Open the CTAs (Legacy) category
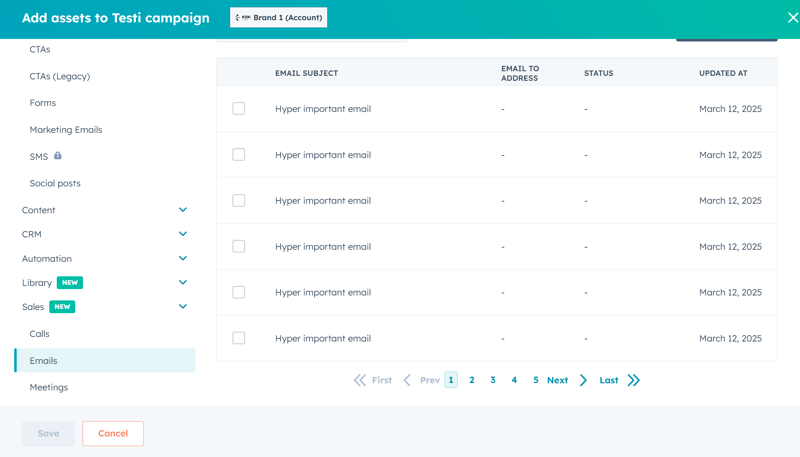Screen dimensions: 800x457 pyautogui.click(x=60, y=76)
